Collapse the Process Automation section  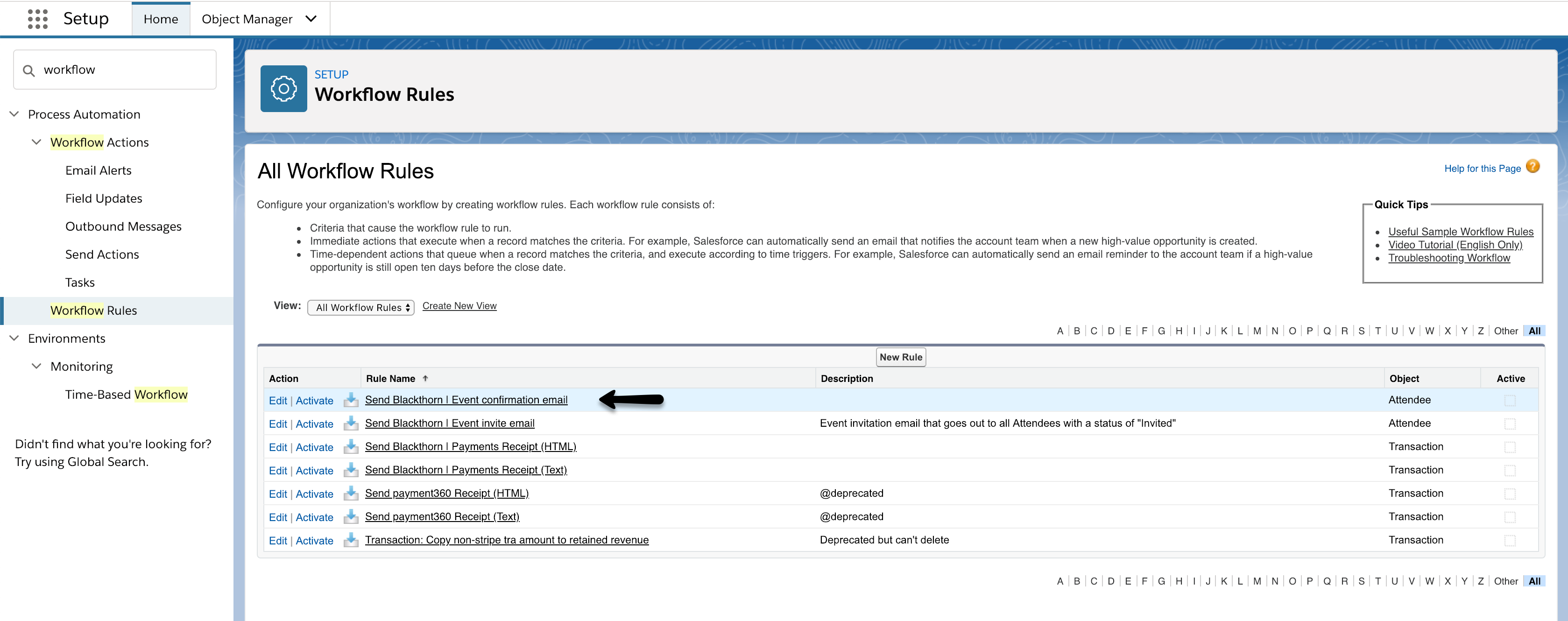(x=14, y=114)
